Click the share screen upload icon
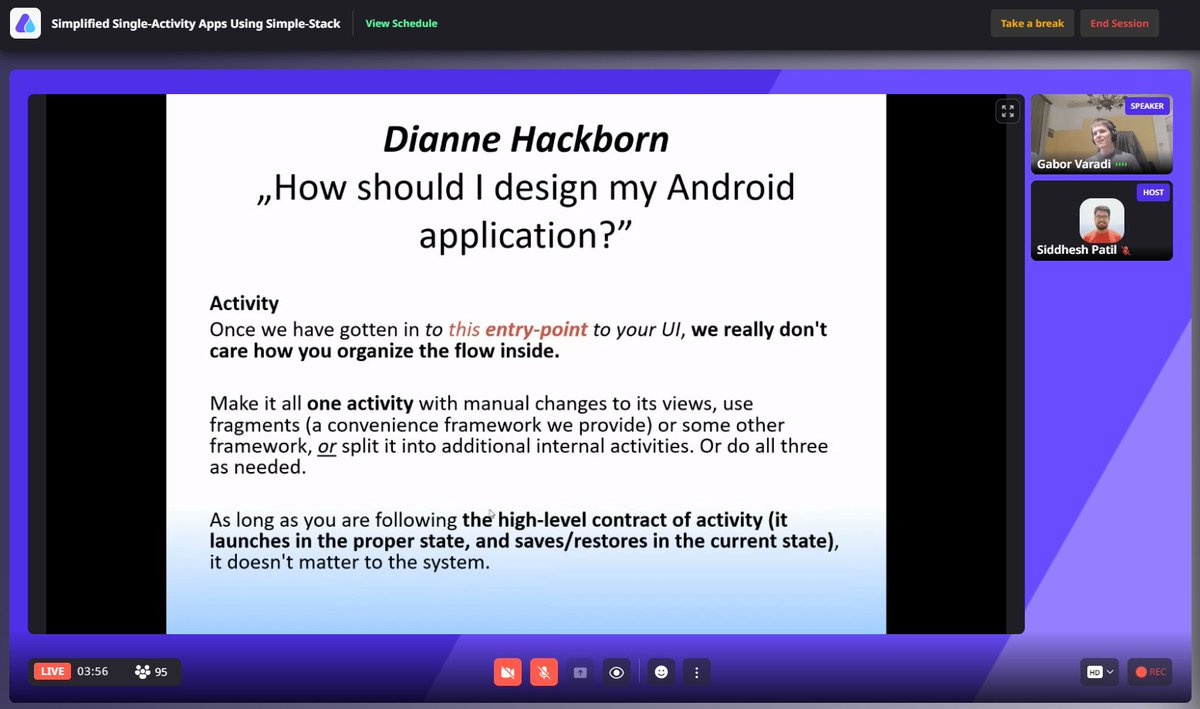Image resolution: width=1200 pixels, height=709 pixels. coord(580,672)
